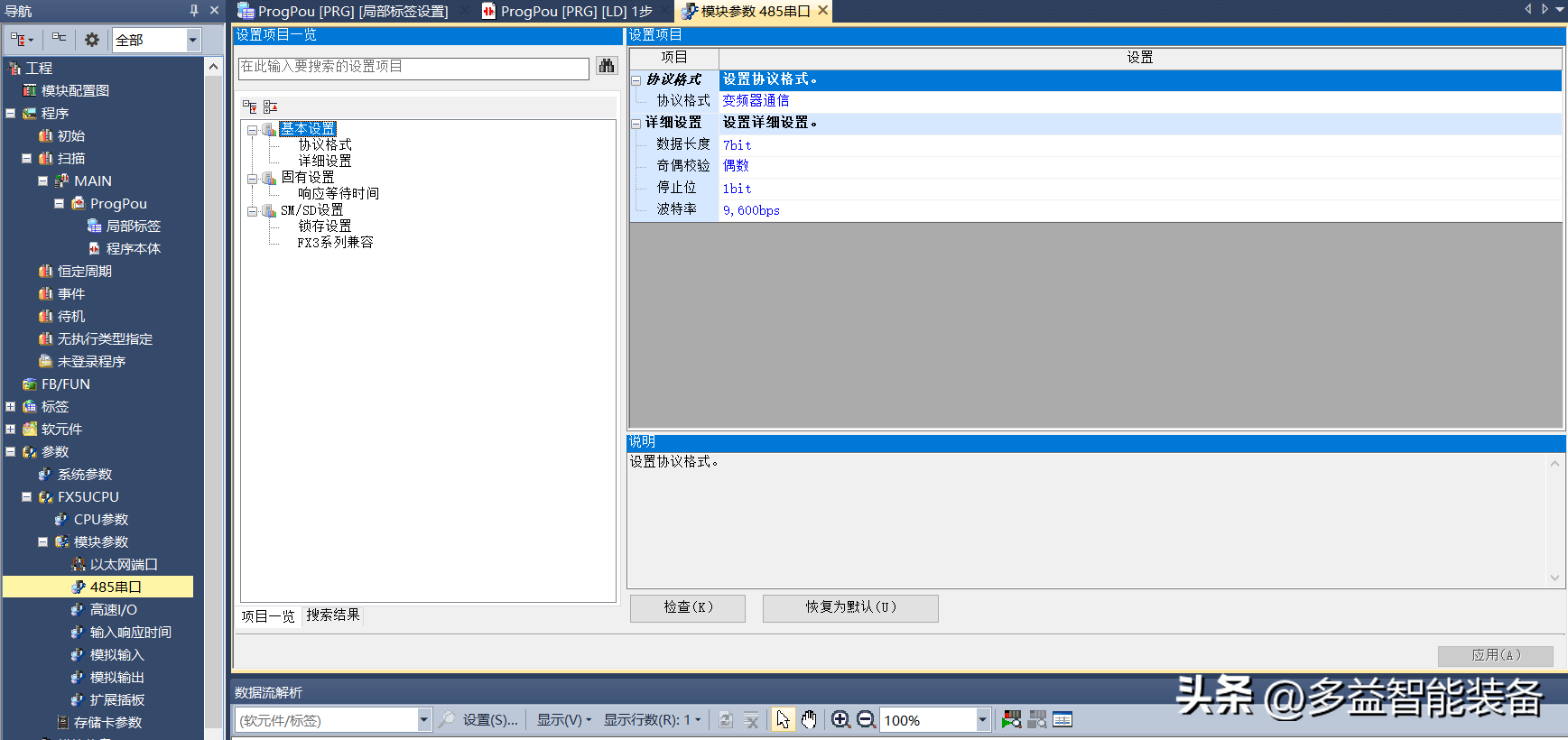Click the collapse-all tree icon above 基本设置
Viewport: 1568px width, 740px height.
point(270,106)
